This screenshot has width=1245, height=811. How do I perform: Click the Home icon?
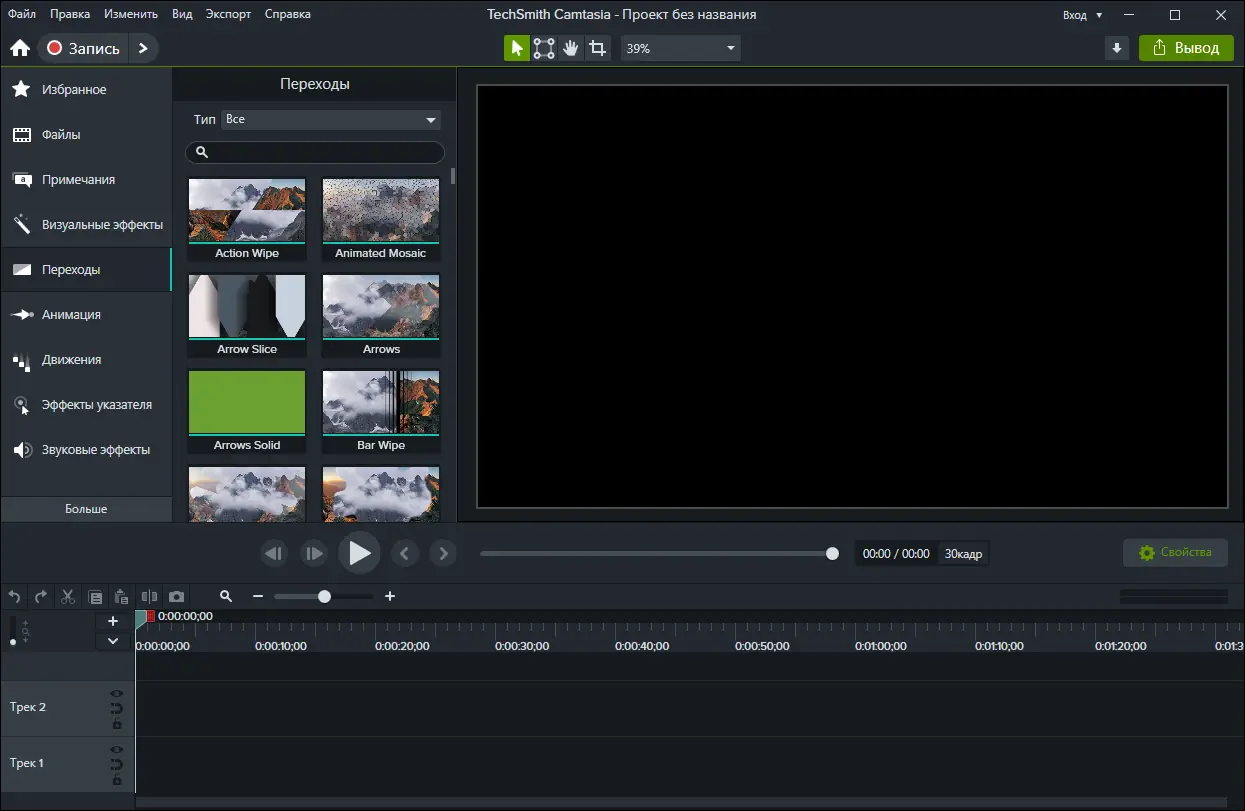coord(19,48)
